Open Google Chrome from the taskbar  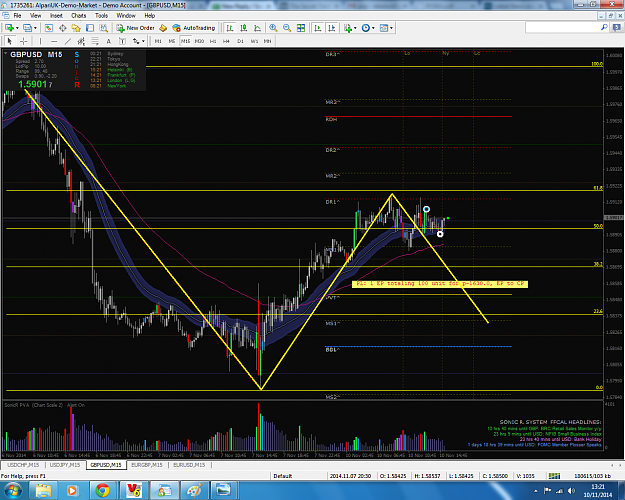[102, 490]
